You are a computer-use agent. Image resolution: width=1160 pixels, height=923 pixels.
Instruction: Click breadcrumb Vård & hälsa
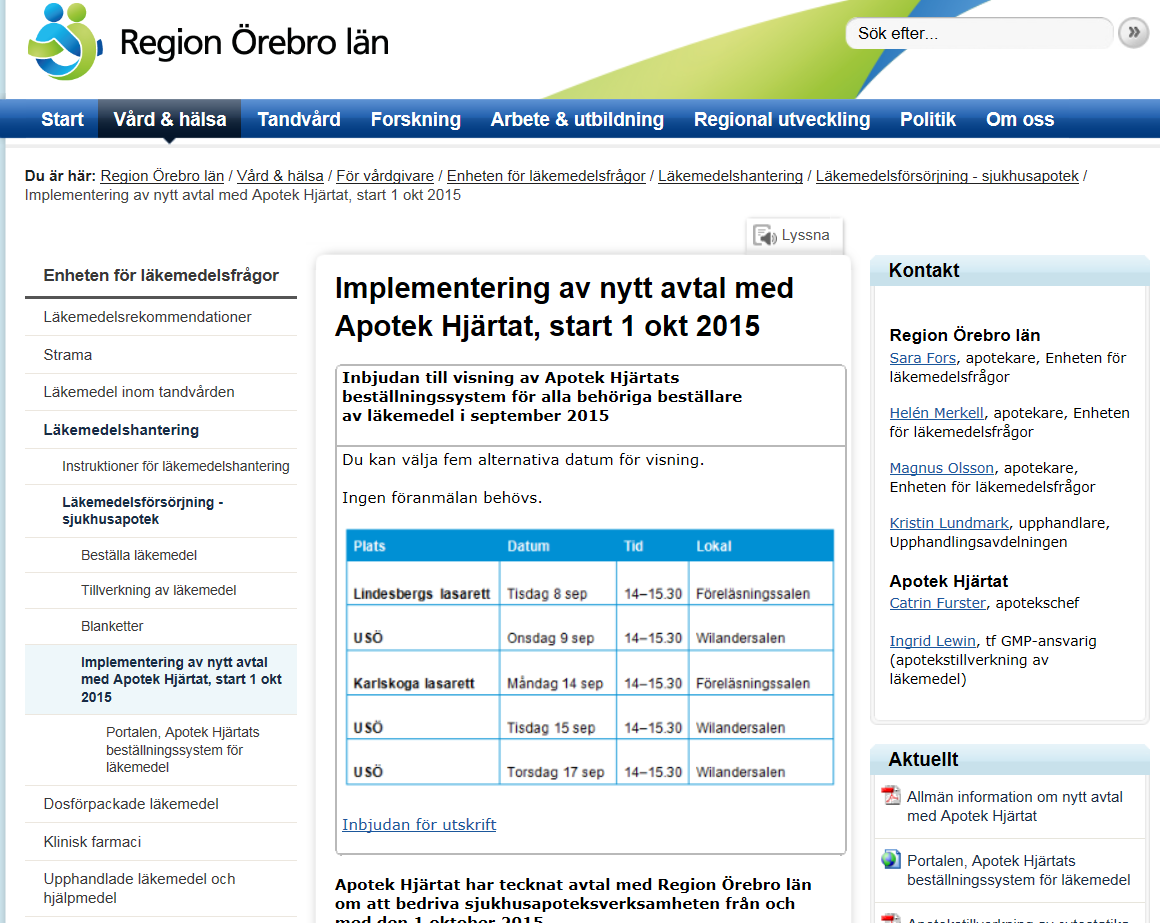(x=280, y=176)
